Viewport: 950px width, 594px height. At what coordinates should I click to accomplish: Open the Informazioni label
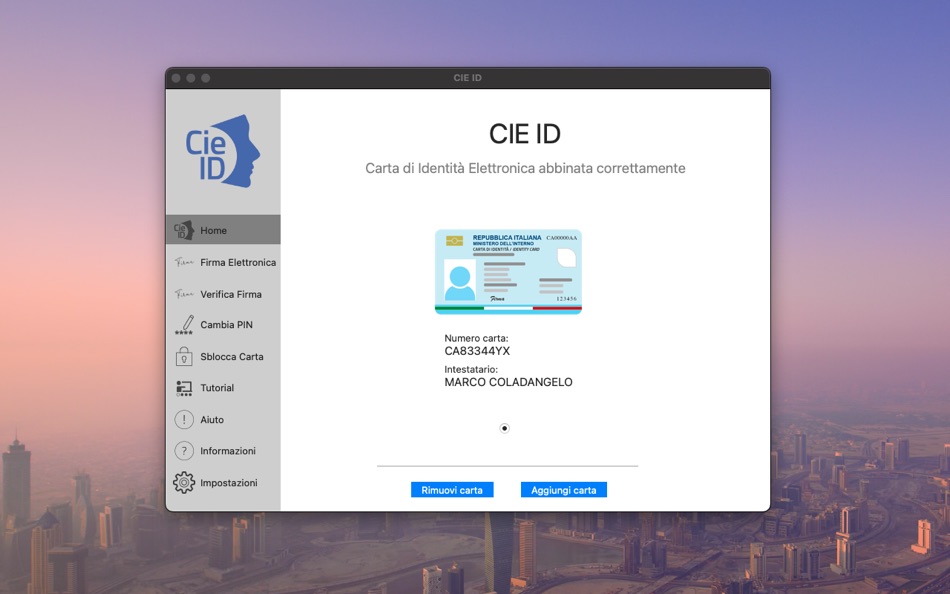tap(228, 451)
